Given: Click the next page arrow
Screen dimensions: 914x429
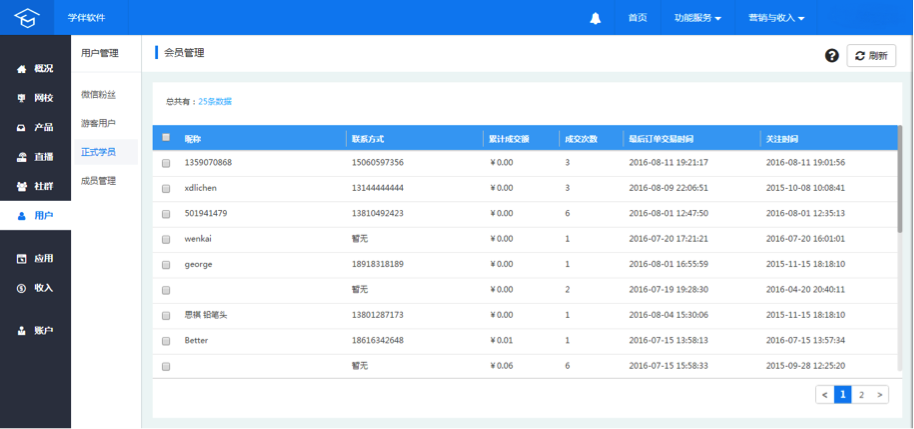Looking at the screenshot, I should (x=880, y=395).
